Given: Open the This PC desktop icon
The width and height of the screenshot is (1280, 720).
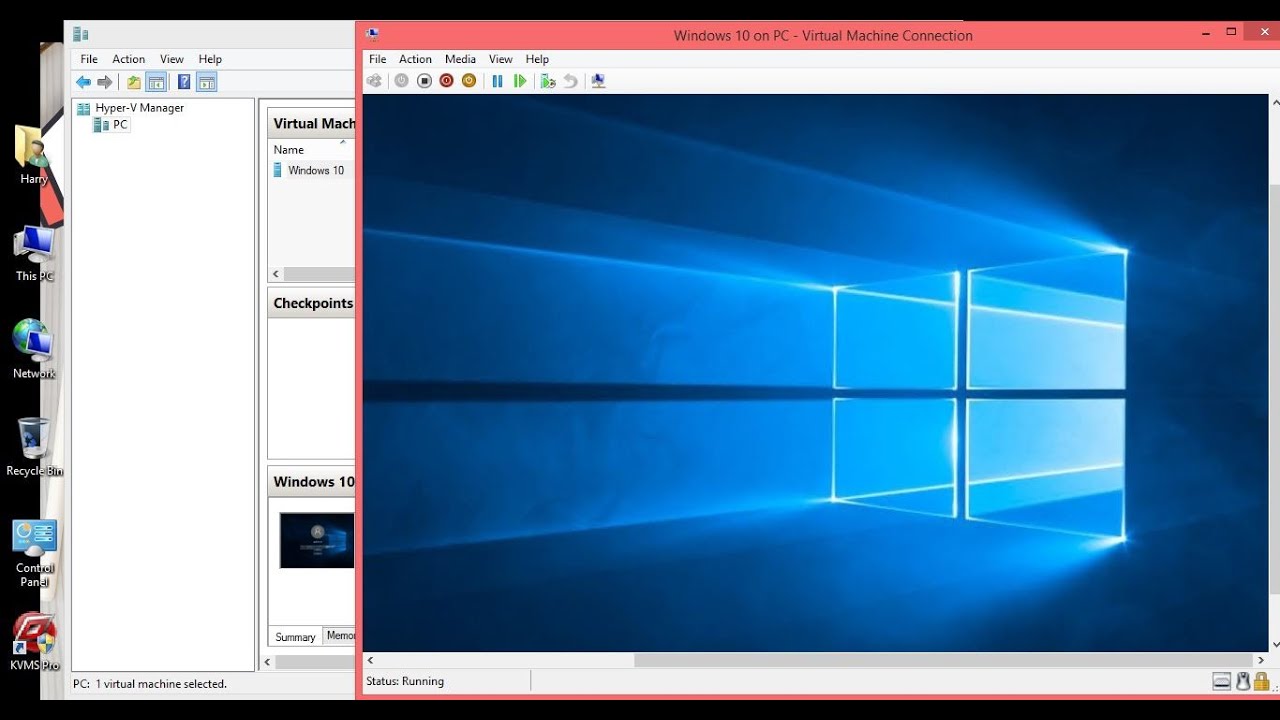Looking at the screenshot, I should click(x=34, y=253).
